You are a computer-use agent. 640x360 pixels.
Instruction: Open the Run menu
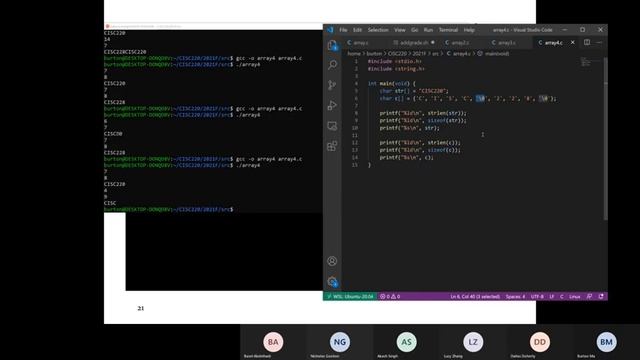point(428,30)
